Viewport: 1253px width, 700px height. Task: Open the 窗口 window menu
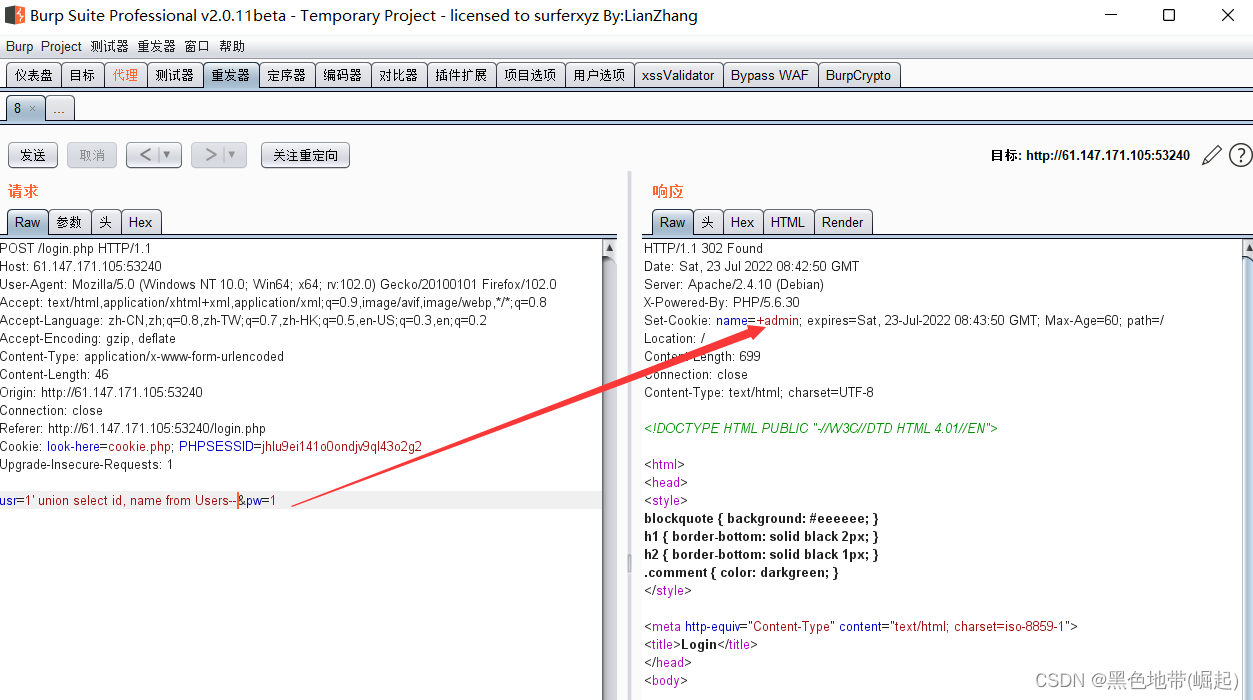click(197, 46)
